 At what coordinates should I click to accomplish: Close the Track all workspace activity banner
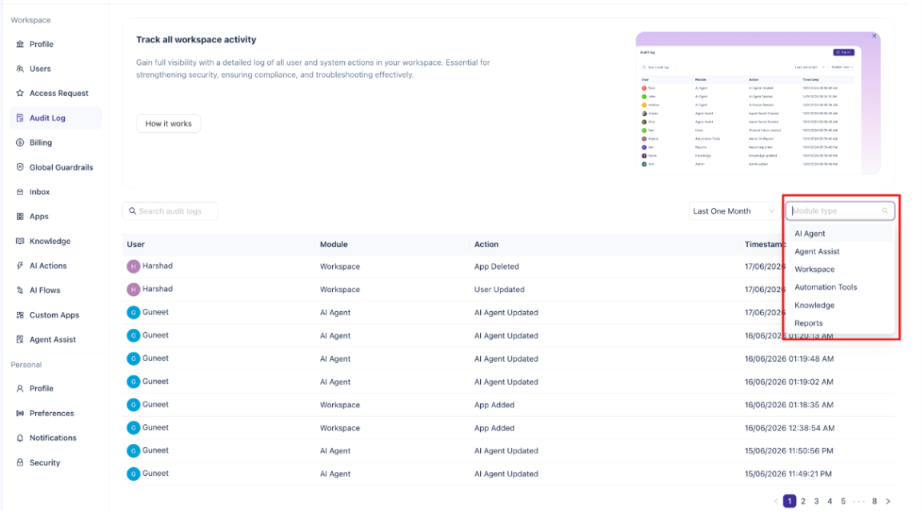point(874,36)
